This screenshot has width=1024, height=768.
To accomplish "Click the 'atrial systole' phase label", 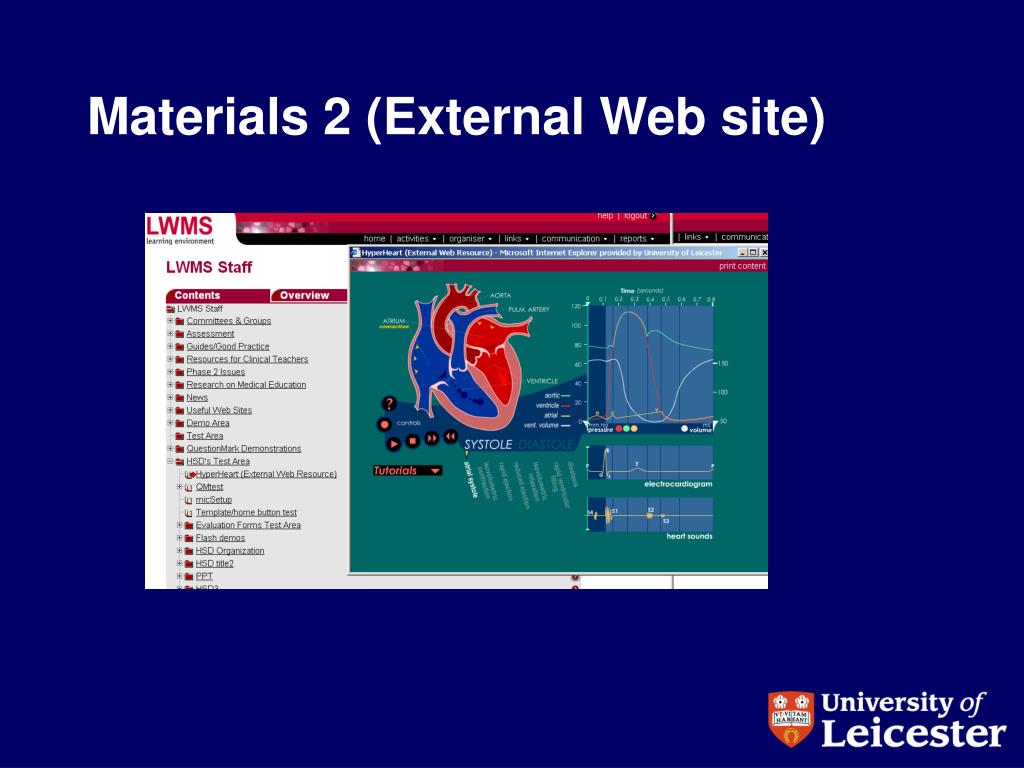I will [x=472, y=480].
